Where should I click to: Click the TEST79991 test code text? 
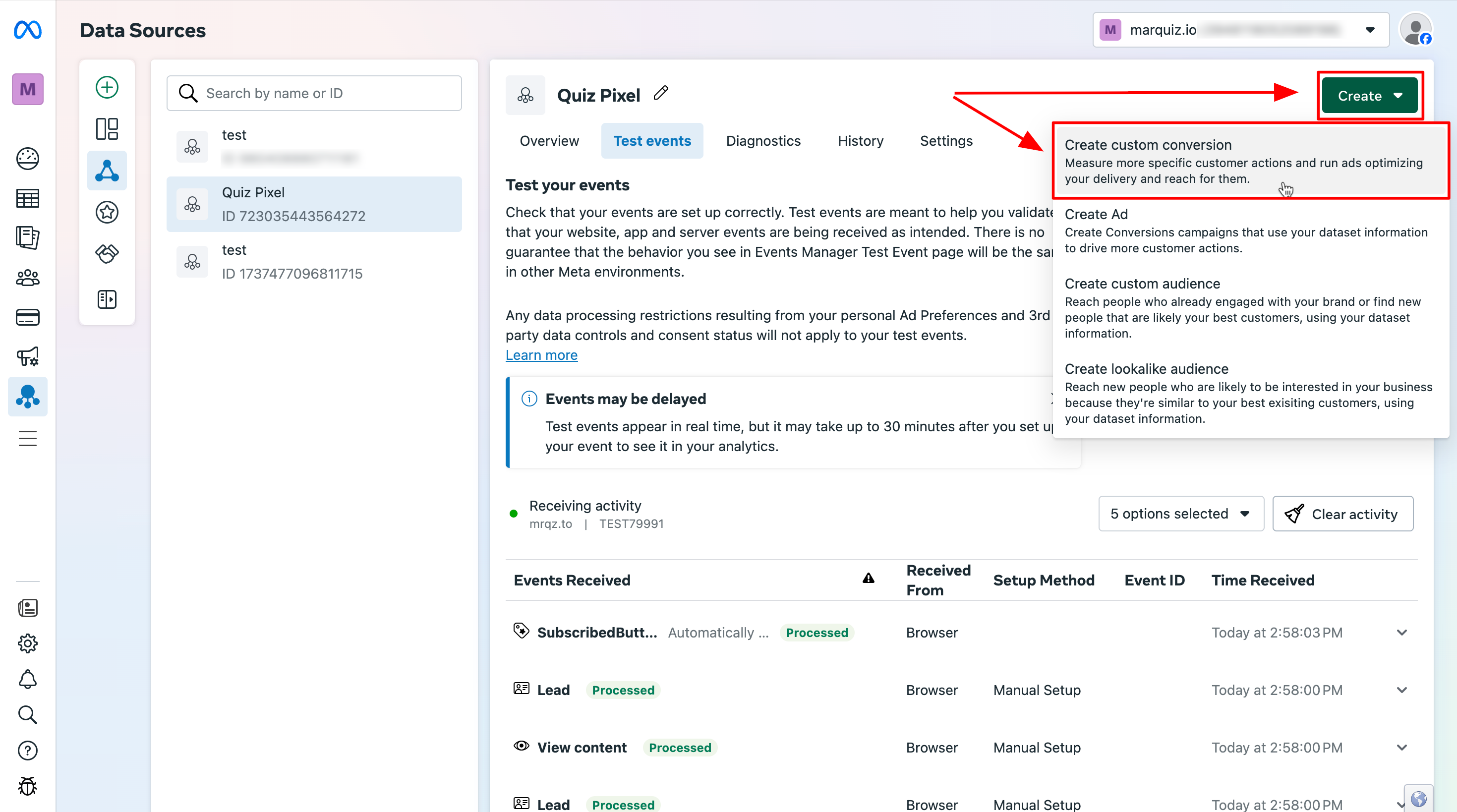pyautogui.click(x=631, y=523)
